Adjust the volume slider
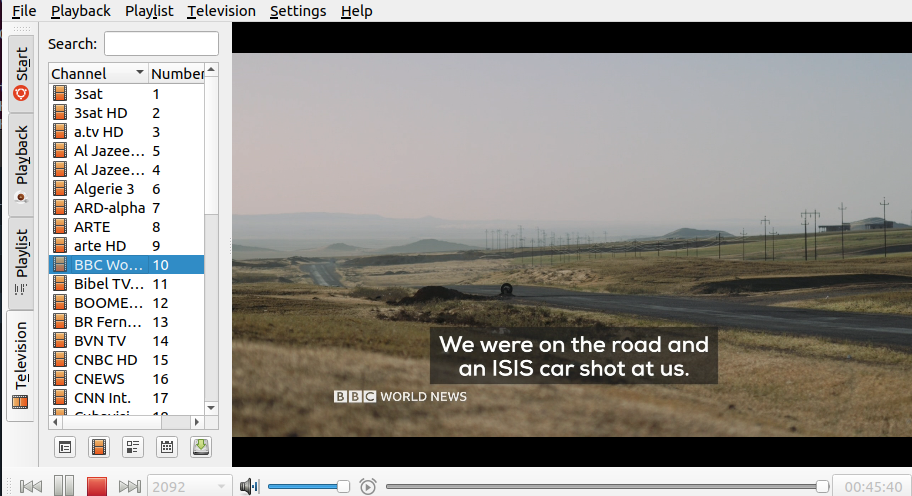 [308, 486]
